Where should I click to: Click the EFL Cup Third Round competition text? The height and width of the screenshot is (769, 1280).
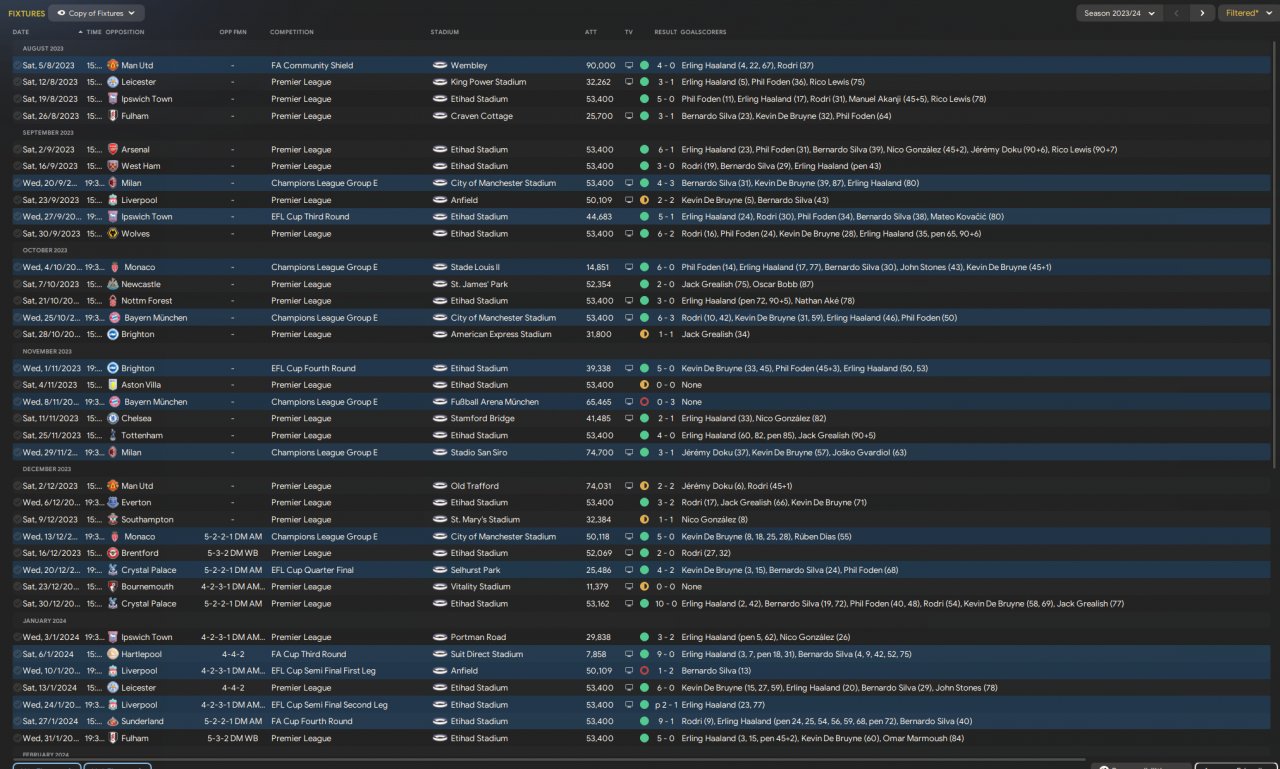click(x=310, y=217)
